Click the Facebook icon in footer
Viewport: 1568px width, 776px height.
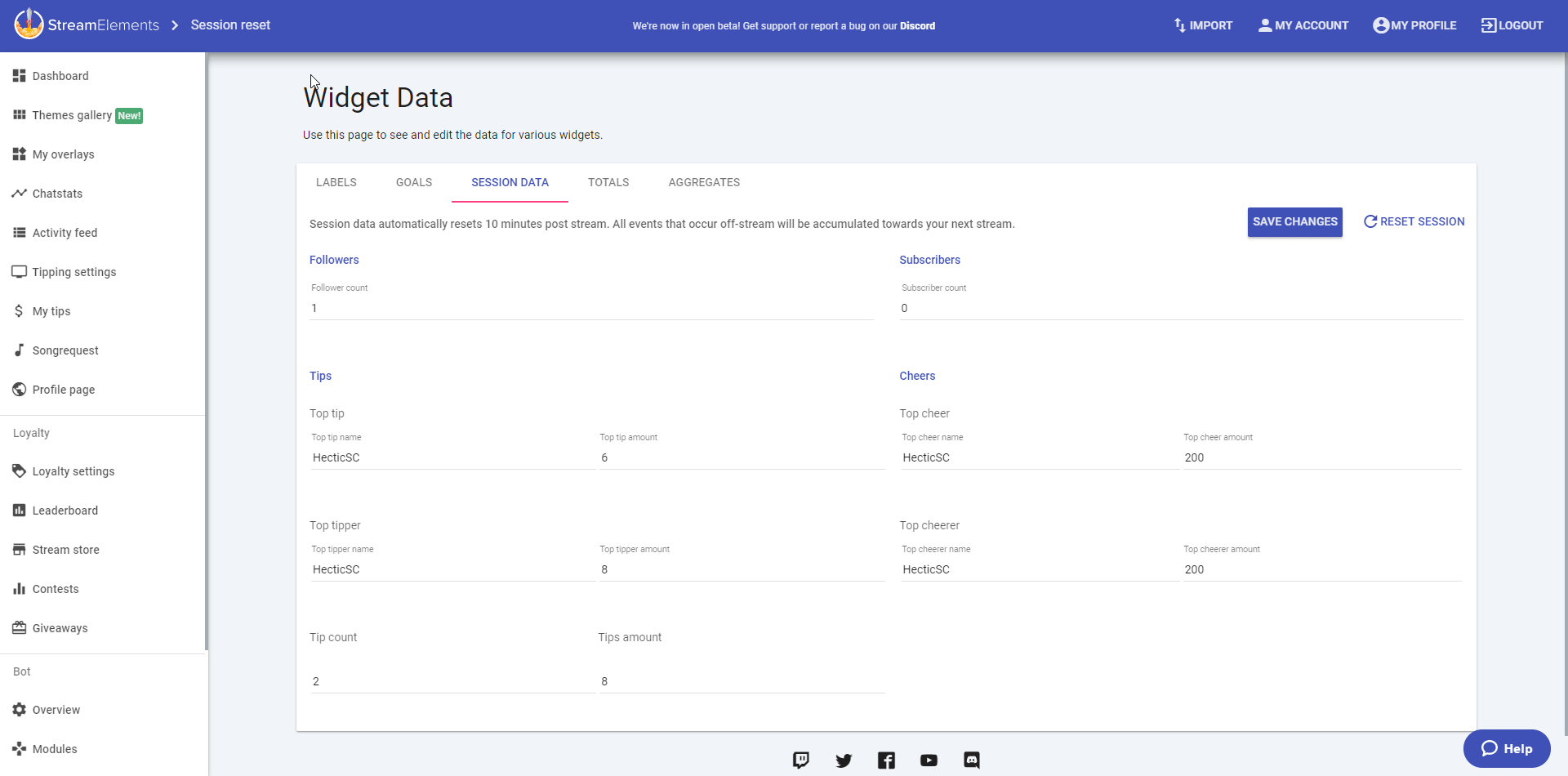886,760
